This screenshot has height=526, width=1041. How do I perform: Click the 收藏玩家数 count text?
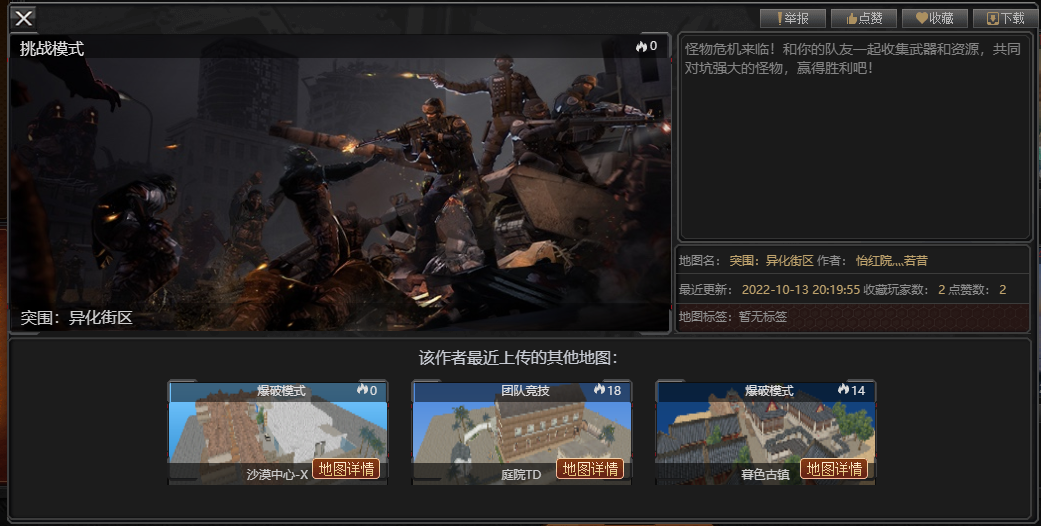[x=904, y=290]
